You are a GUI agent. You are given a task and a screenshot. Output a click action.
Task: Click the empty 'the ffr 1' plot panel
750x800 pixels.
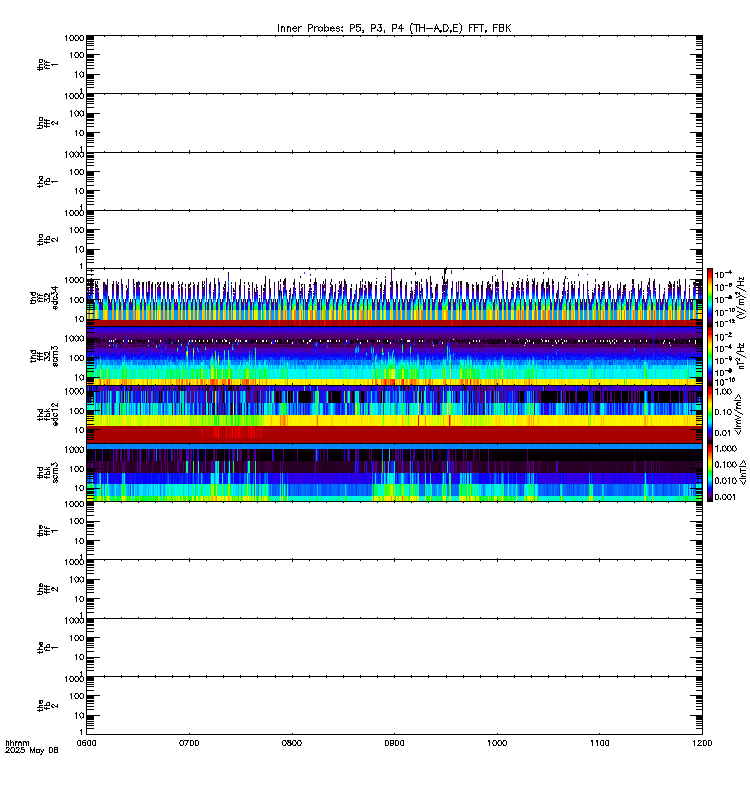point(394,531)
